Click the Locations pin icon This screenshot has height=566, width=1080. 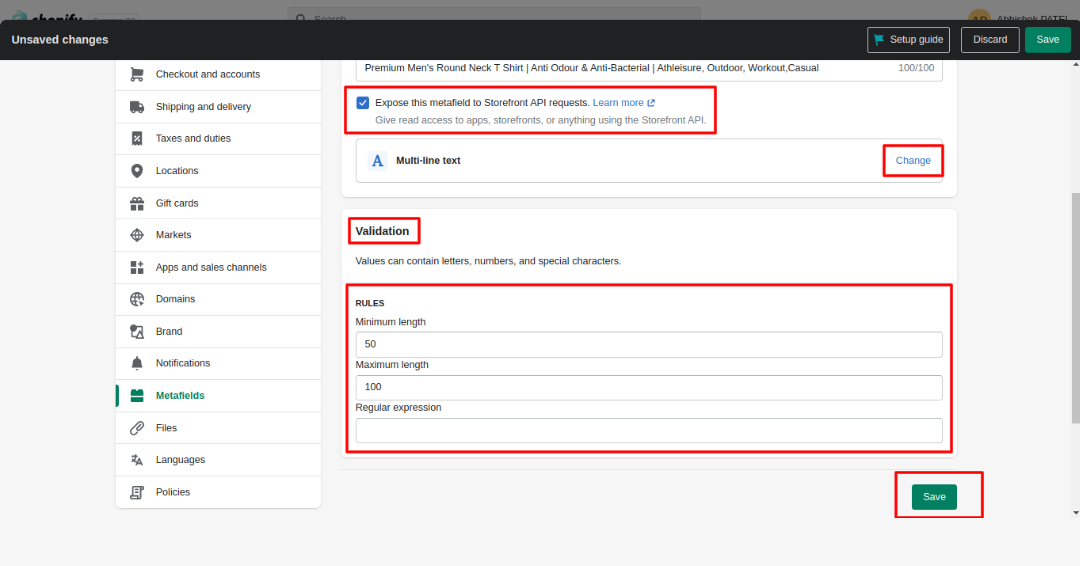137,171
